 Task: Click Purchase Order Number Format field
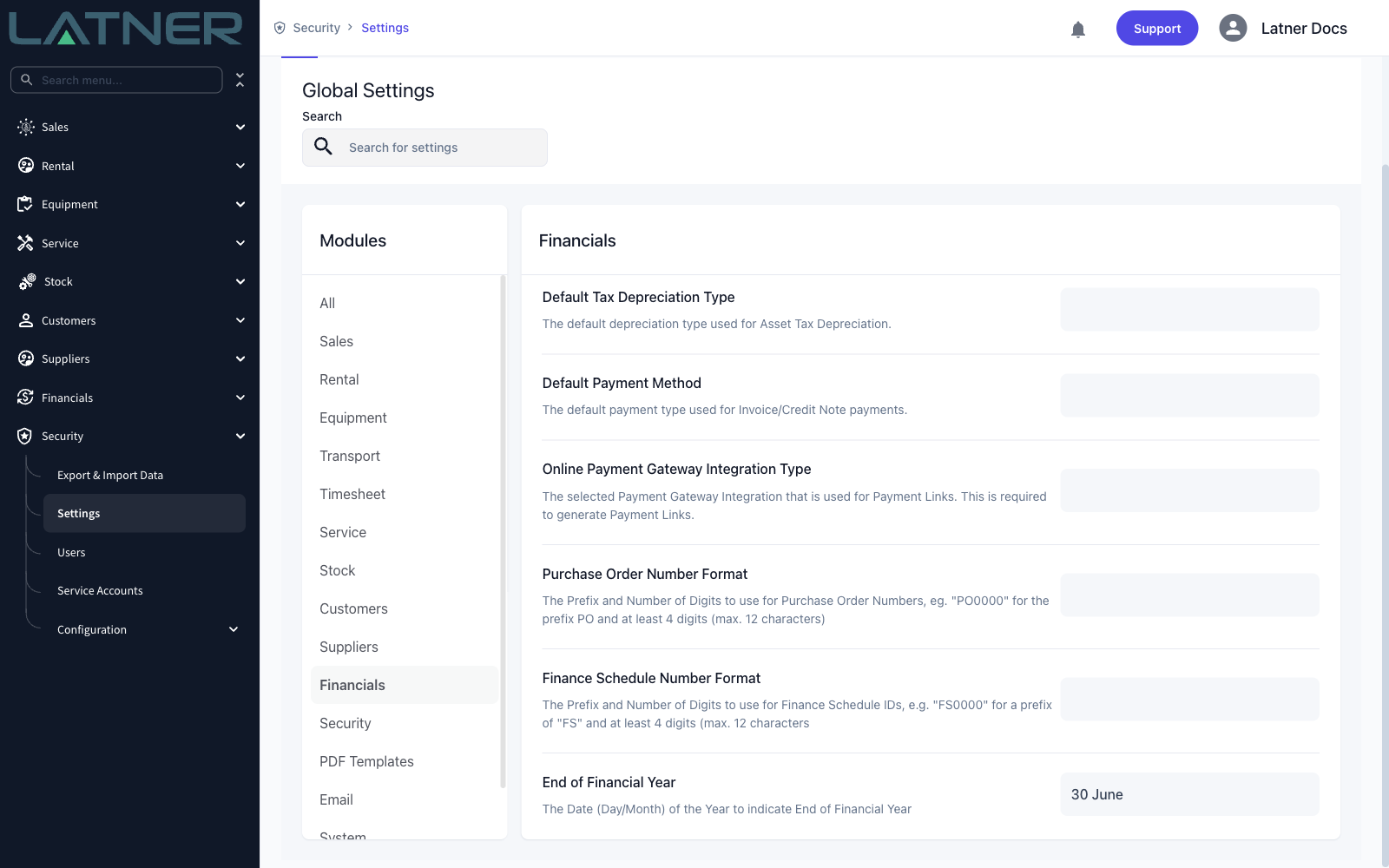pos(1189,595)
